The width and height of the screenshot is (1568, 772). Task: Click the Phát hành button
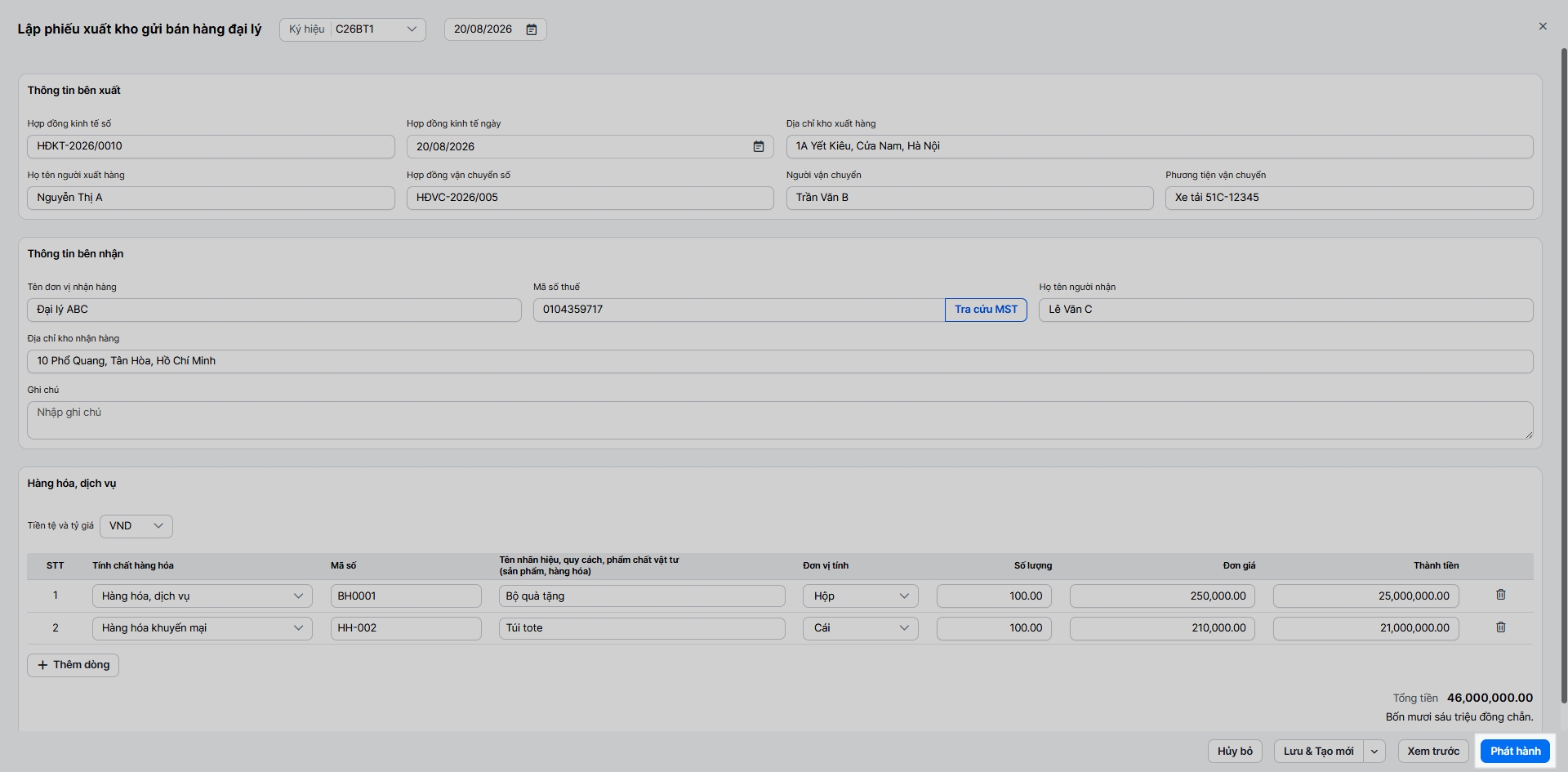coord(1515,752)
